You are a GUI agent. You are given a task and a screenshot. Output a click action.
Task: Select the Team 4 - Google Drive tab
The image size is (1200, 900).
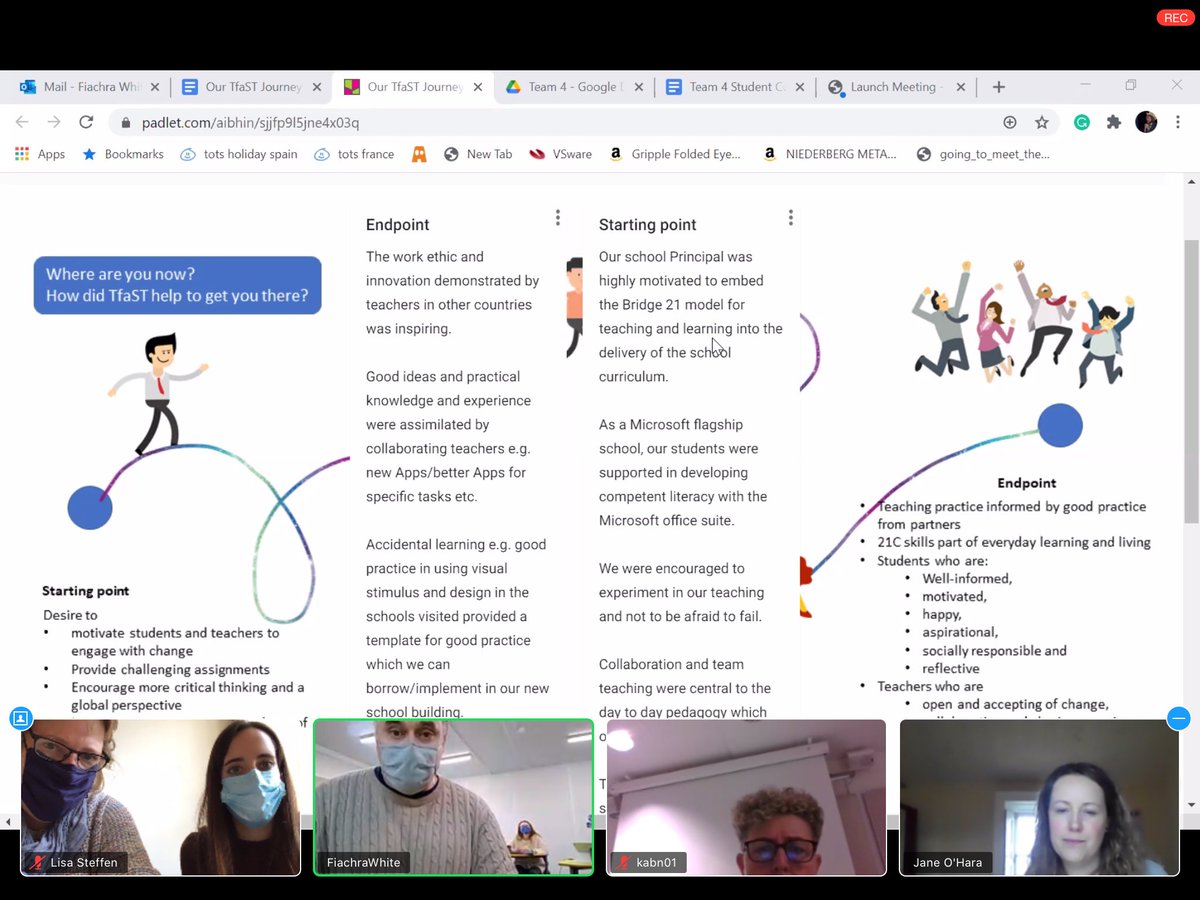pos(575,87)
